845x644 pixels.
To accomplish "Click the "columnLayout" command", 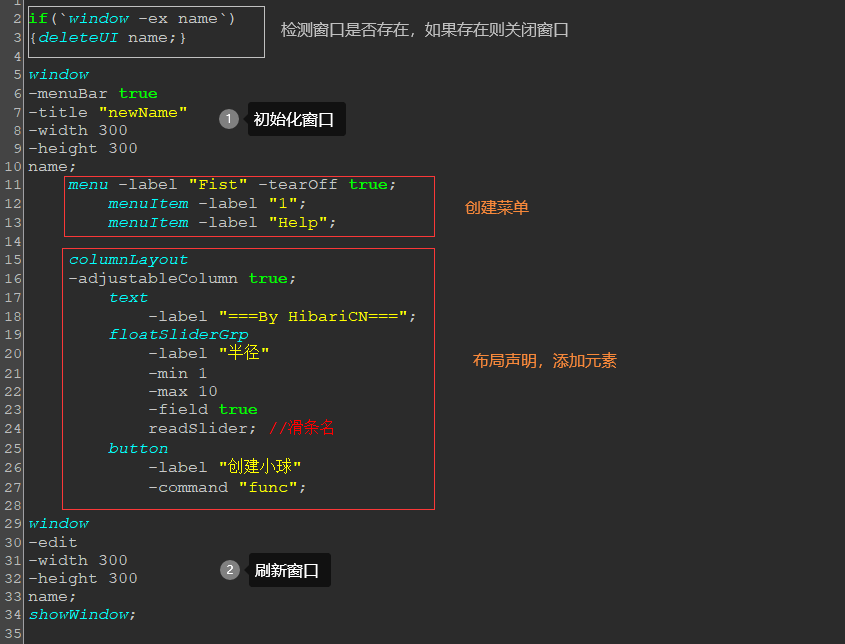I will coord(128,260).
